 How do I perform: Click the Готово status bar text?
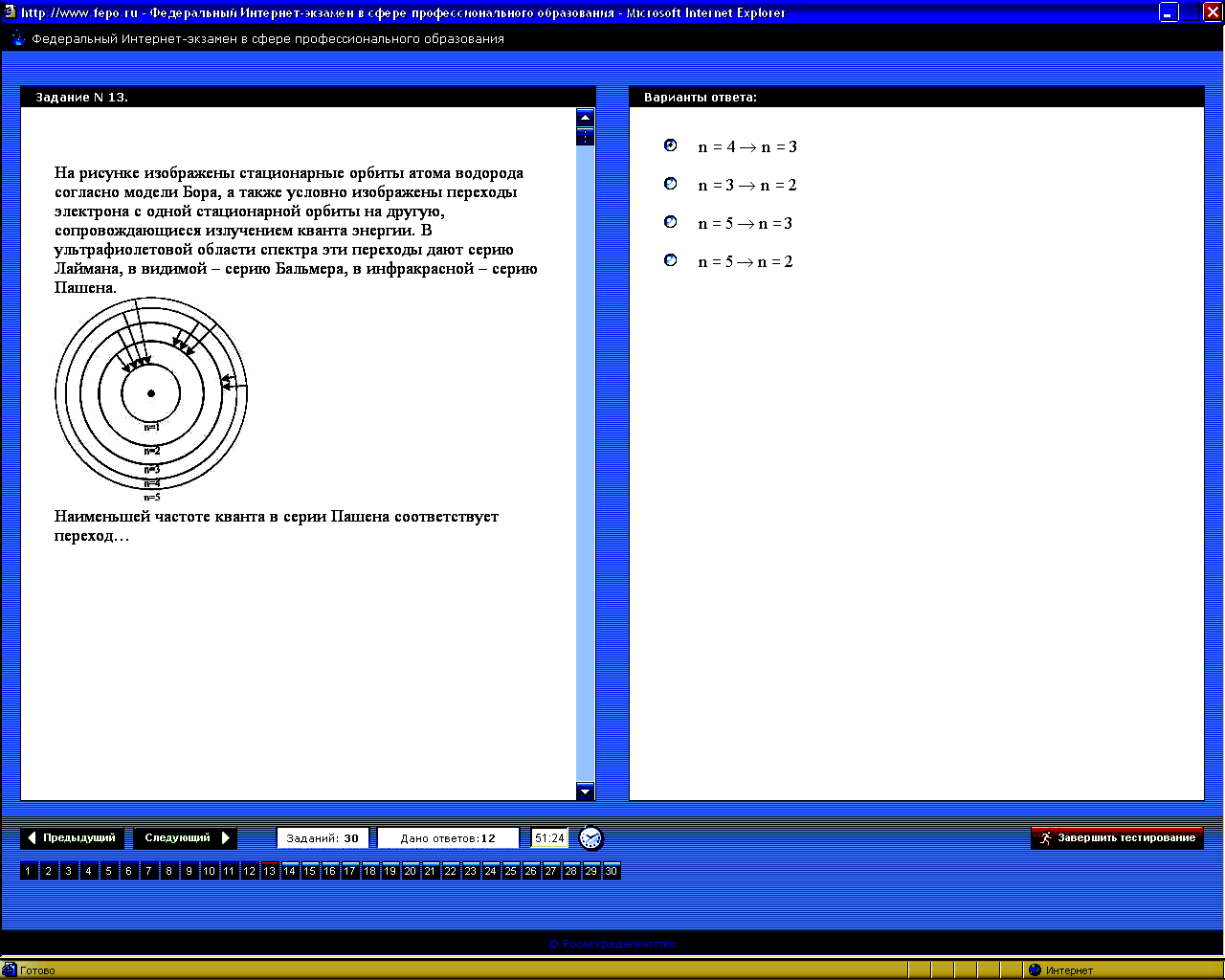tap(37, 970)
